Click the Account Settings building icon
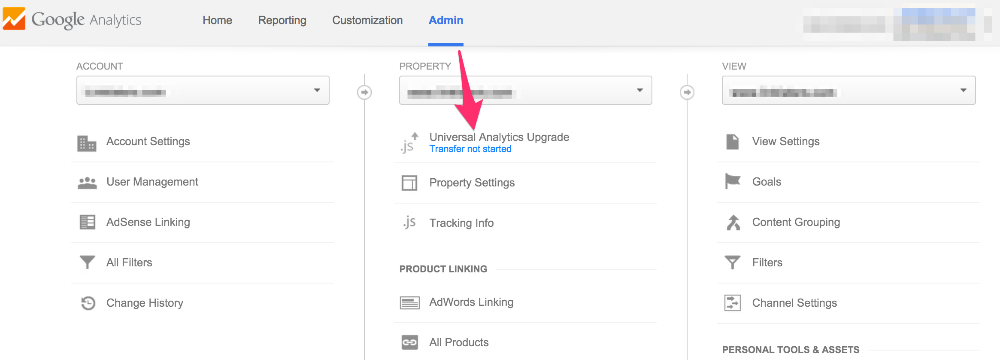 point(87,143)
